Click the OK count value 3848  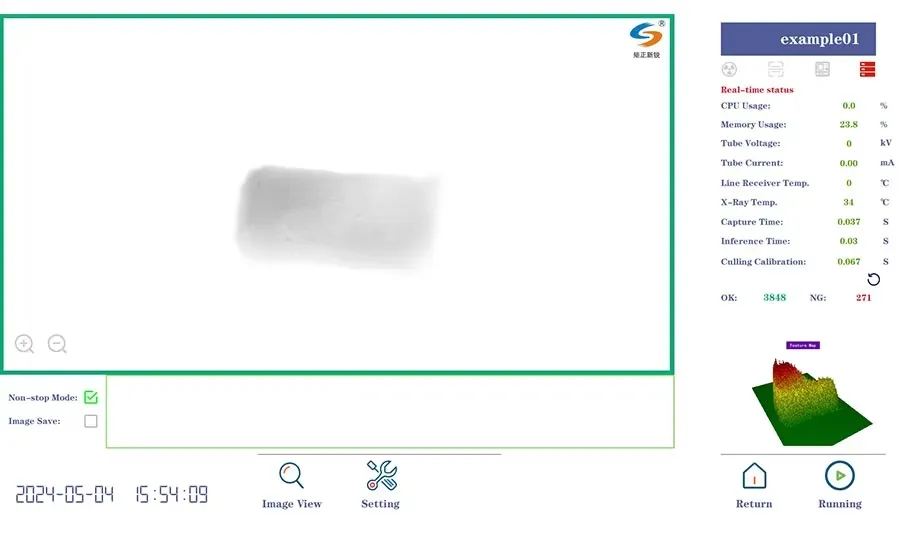coord(774,298)
